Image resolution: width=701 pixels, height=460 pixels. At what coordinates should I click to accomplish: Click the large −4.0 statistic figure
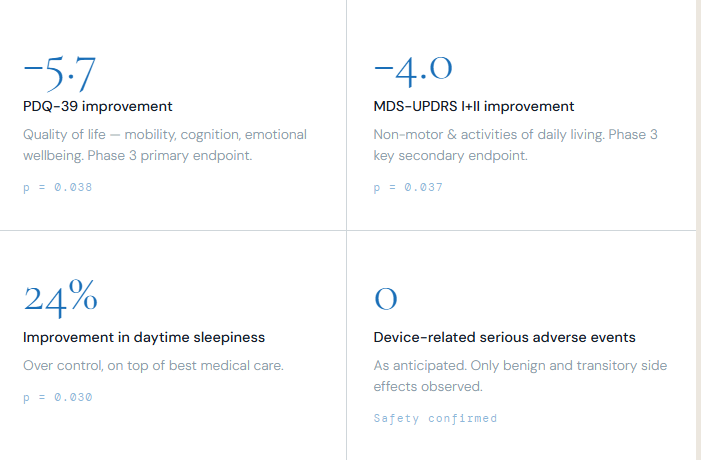[x=413, y=69]
